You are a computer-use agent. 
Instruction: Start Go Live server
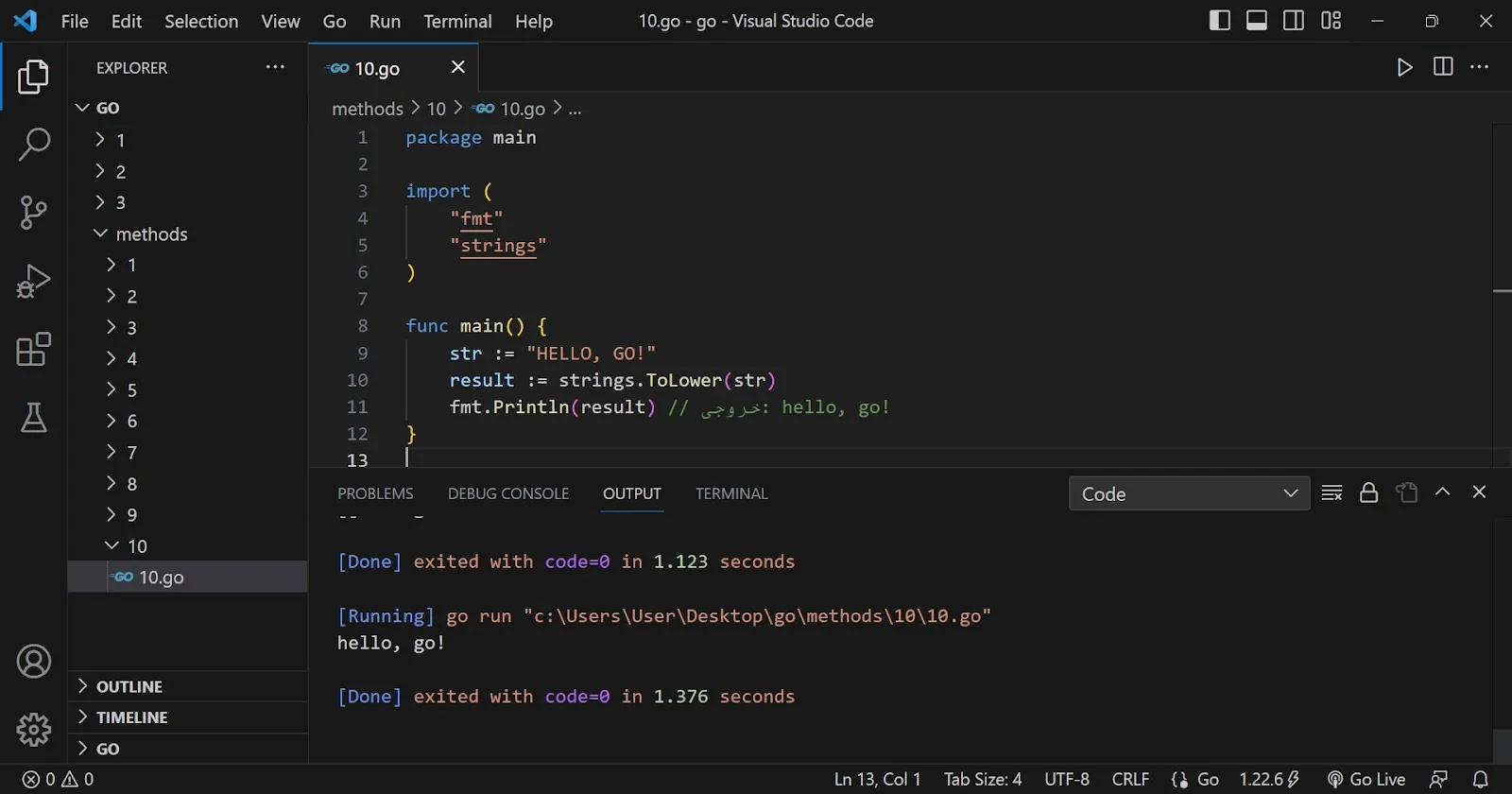pyautogui.click(x=1366, y=780)
